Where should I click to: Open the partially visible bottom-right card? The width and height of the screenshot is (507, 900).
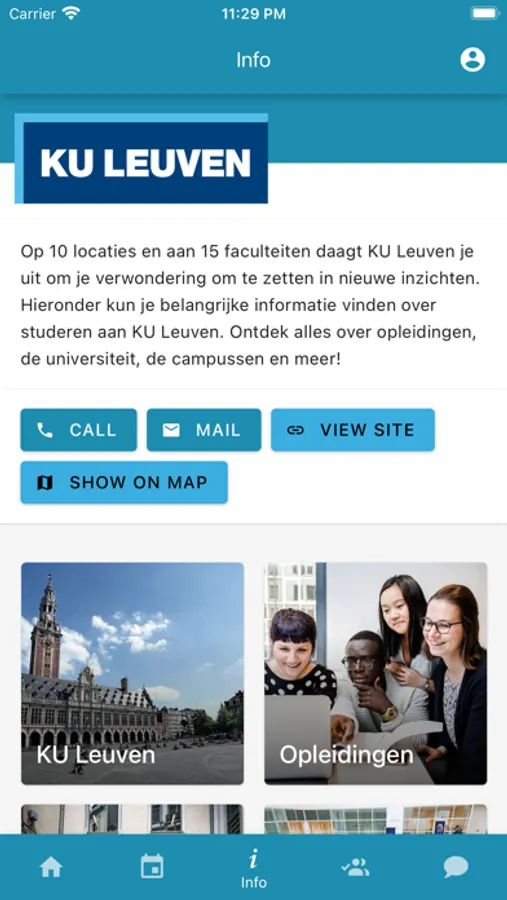pos(376,819)
